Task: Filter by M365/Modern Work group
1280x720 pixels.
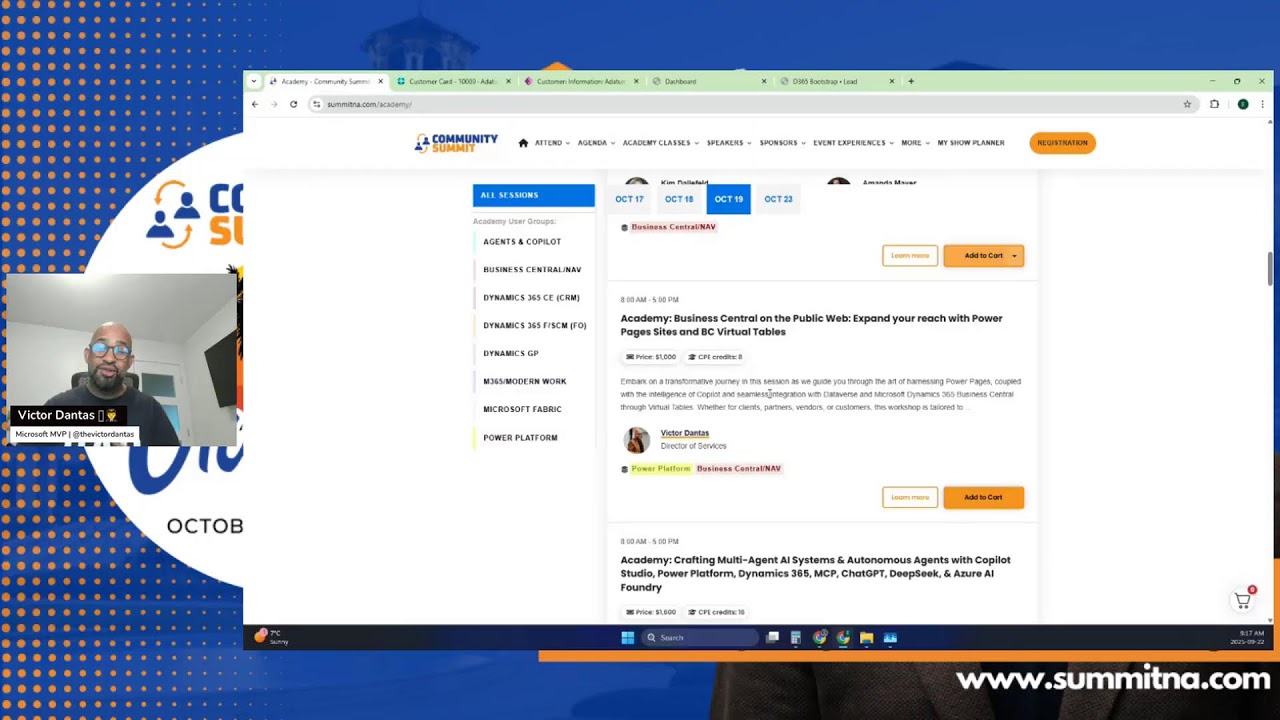Action: click(x=525, y=382)
